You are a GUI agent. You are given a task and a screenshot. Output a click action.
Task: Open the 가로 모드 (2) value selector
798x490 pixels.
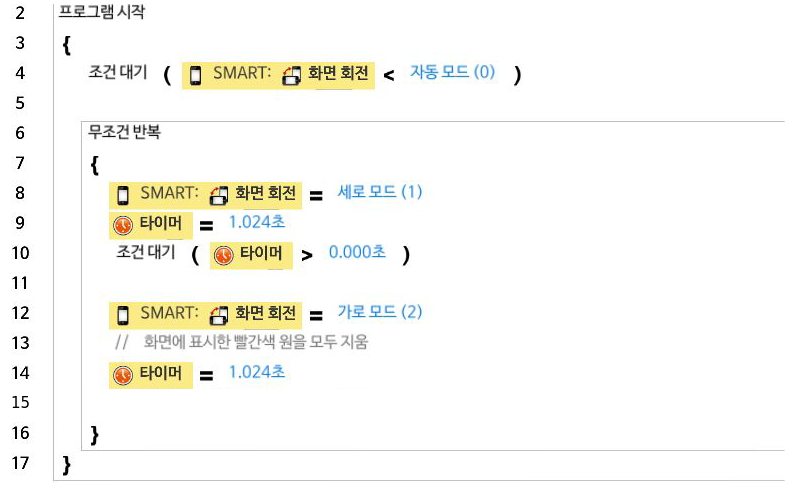tap(380, 313)
